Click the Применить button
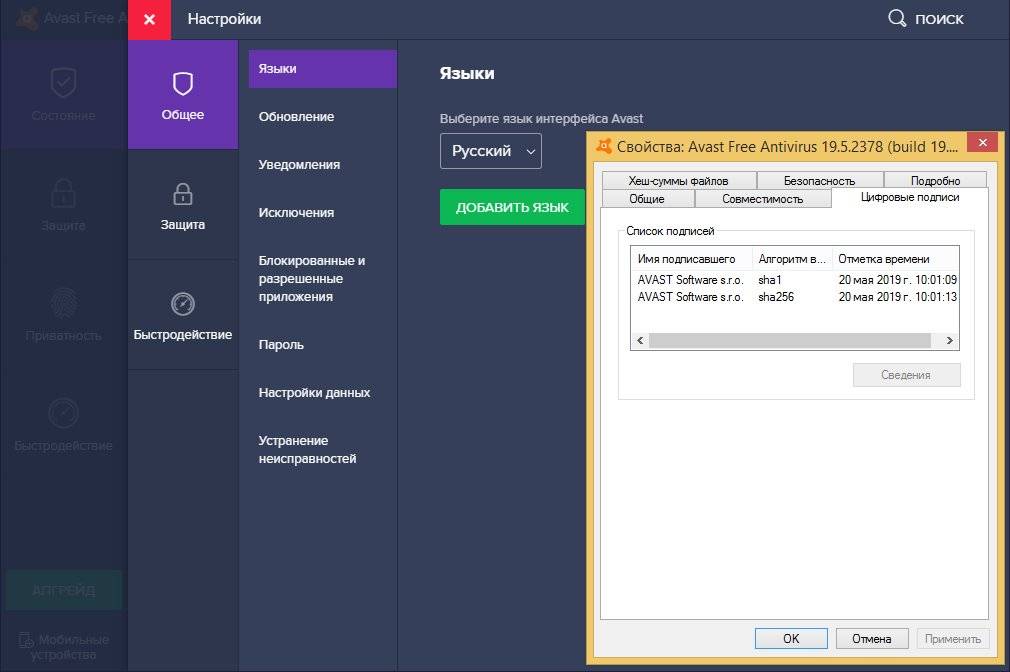The image size is (1010, 672). tap(953, 638)
